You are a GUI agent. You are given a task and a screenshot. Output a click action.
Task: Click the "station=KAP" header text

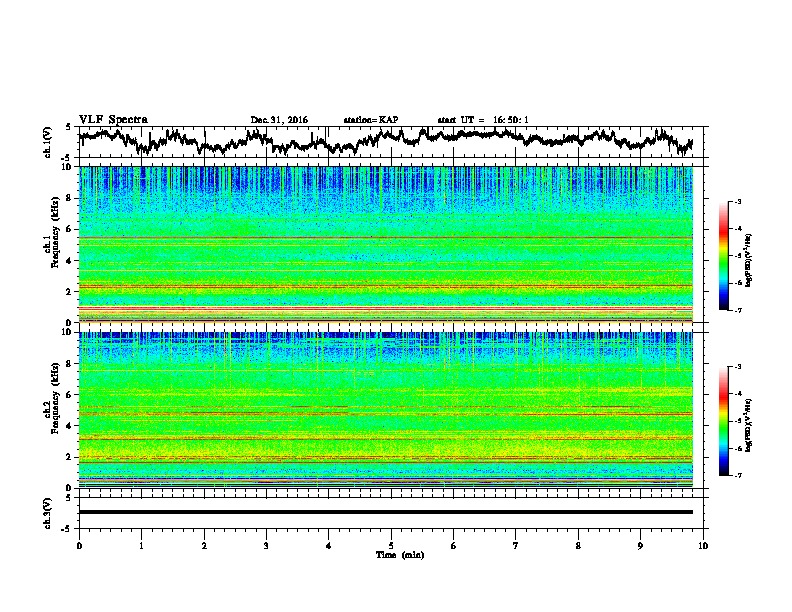pyautogui.click(x=371, y=120)
